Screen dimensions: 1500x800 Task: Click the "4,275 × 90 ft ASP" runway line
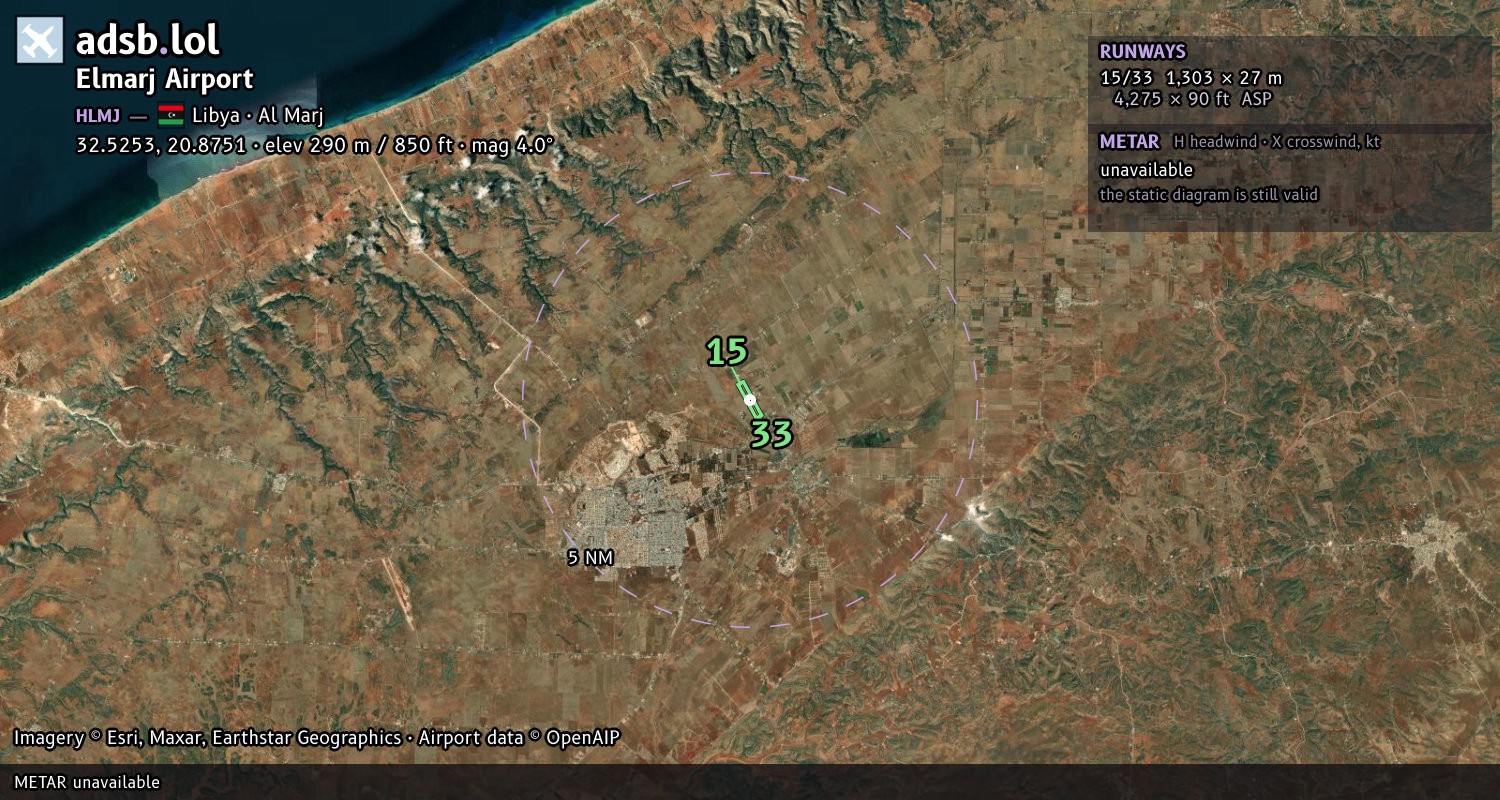(x=1192, y=99)
